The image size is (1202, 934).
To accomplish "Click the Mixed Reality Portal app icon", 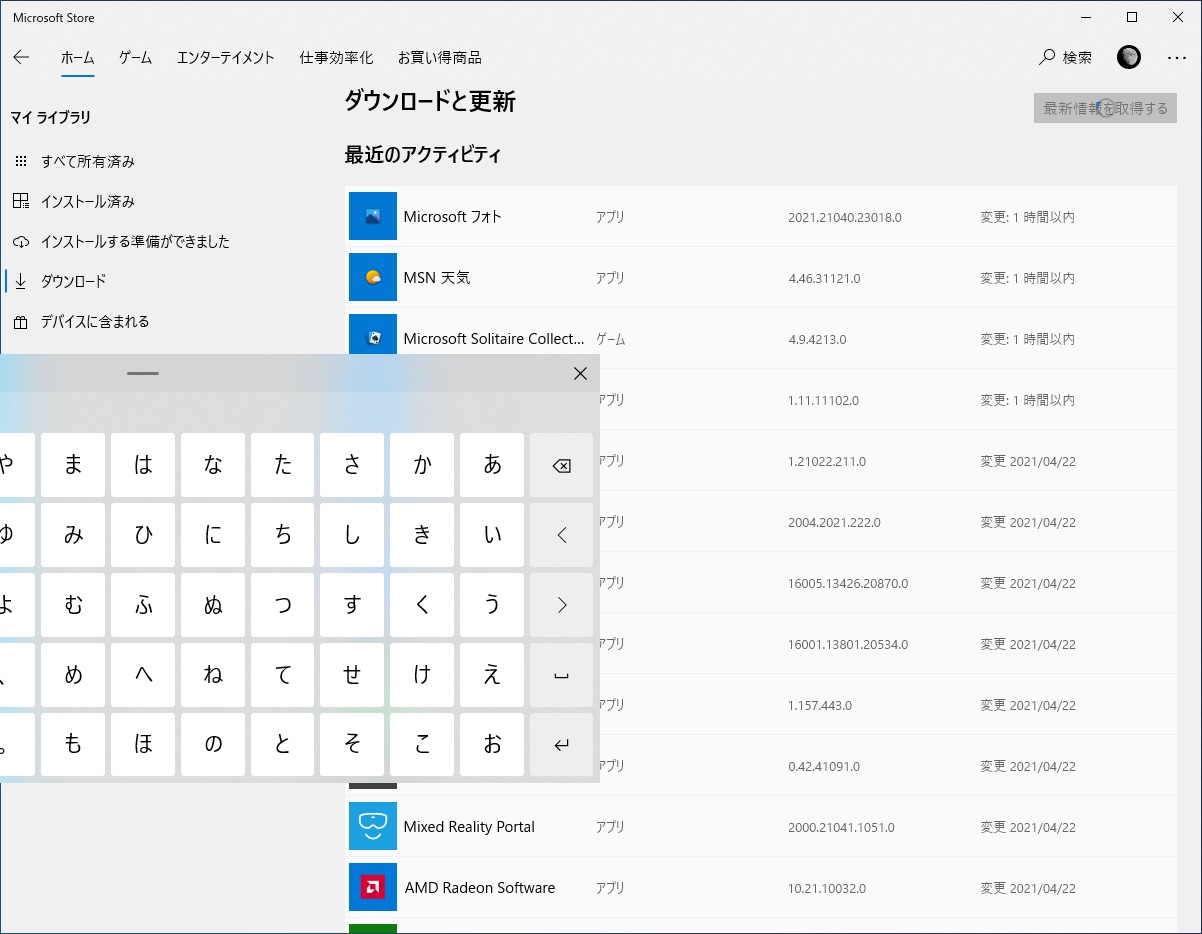I will [373, 826].
